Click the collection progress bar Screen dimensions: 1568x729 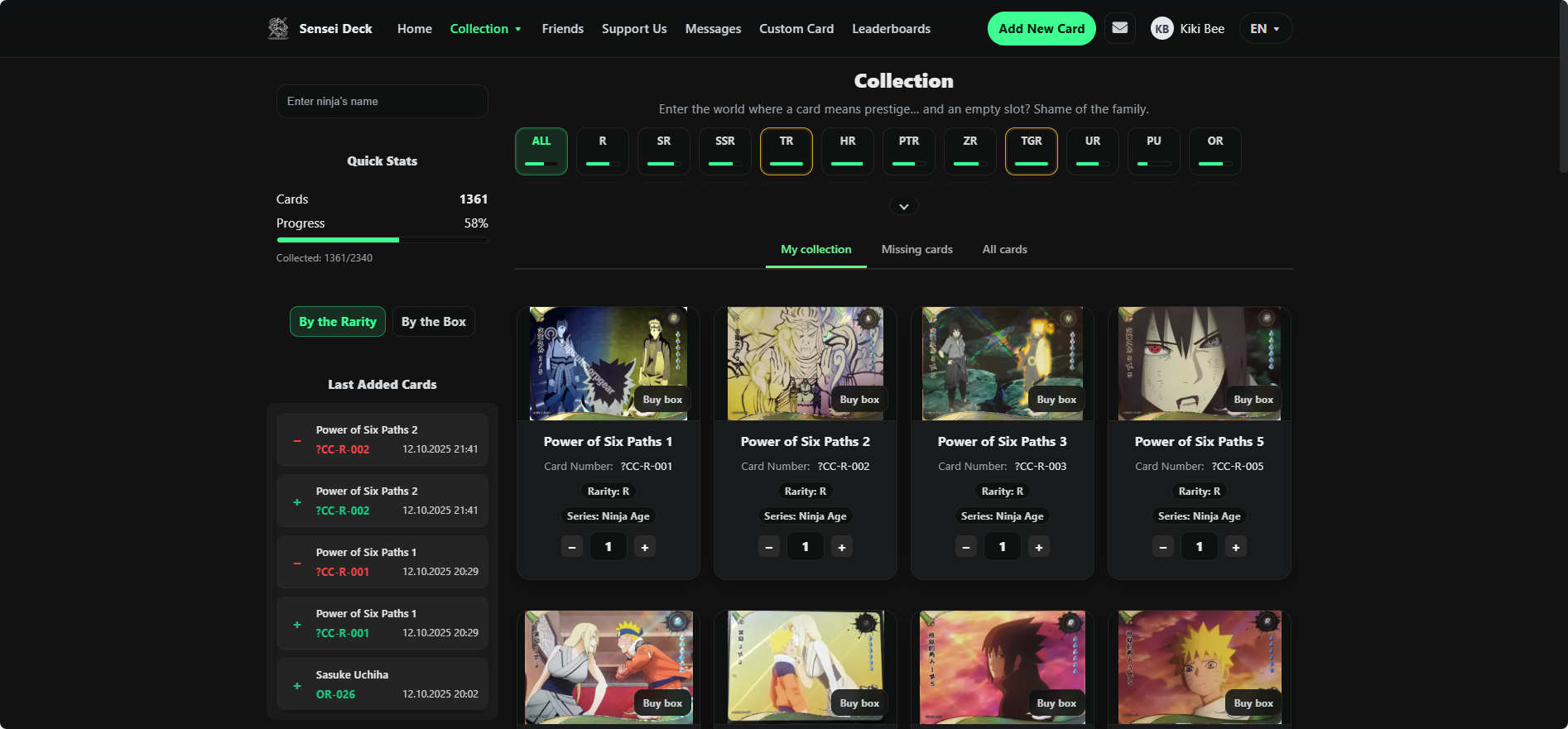382,240
